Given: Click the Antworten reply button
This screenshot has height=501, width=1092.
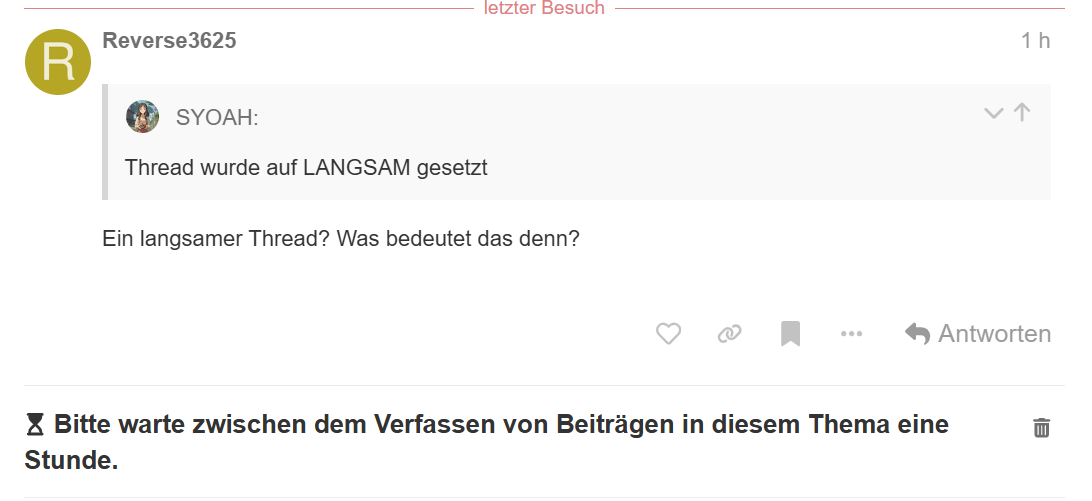Looking at the screenshot, I should (x=993, y=334).
